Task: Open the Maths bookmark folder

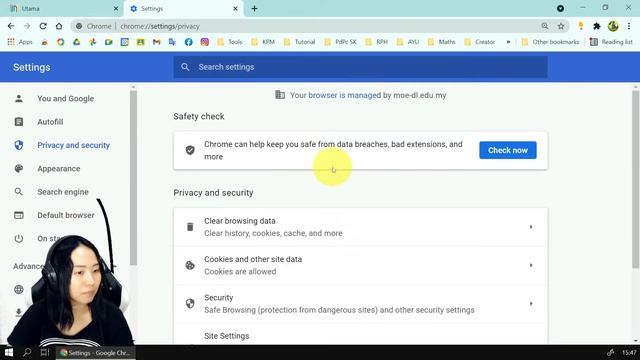Action: (441, 42)
